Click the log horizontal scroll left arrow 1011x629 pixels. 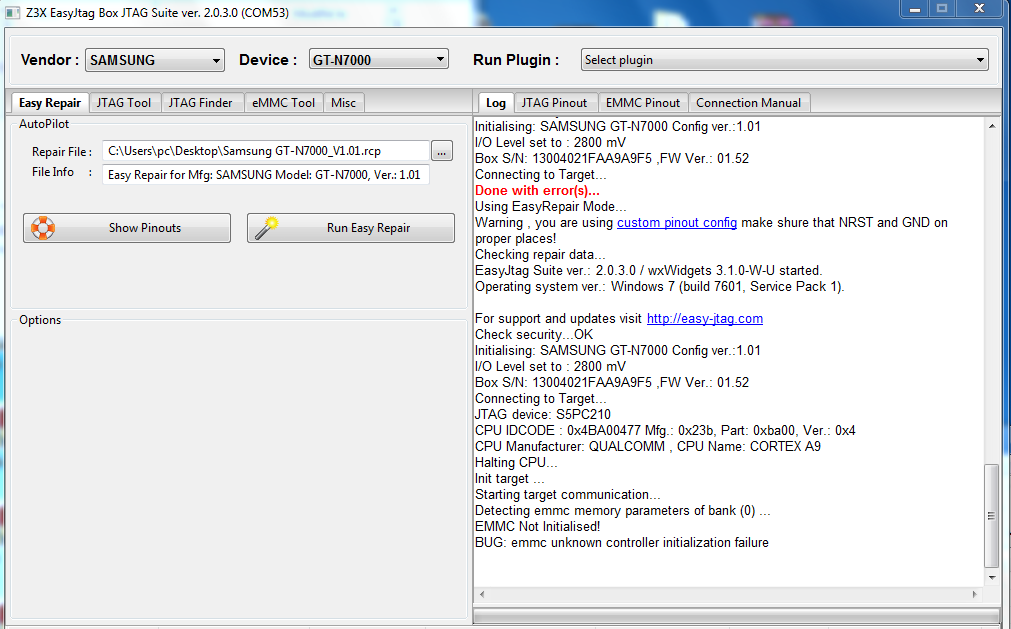482,594
